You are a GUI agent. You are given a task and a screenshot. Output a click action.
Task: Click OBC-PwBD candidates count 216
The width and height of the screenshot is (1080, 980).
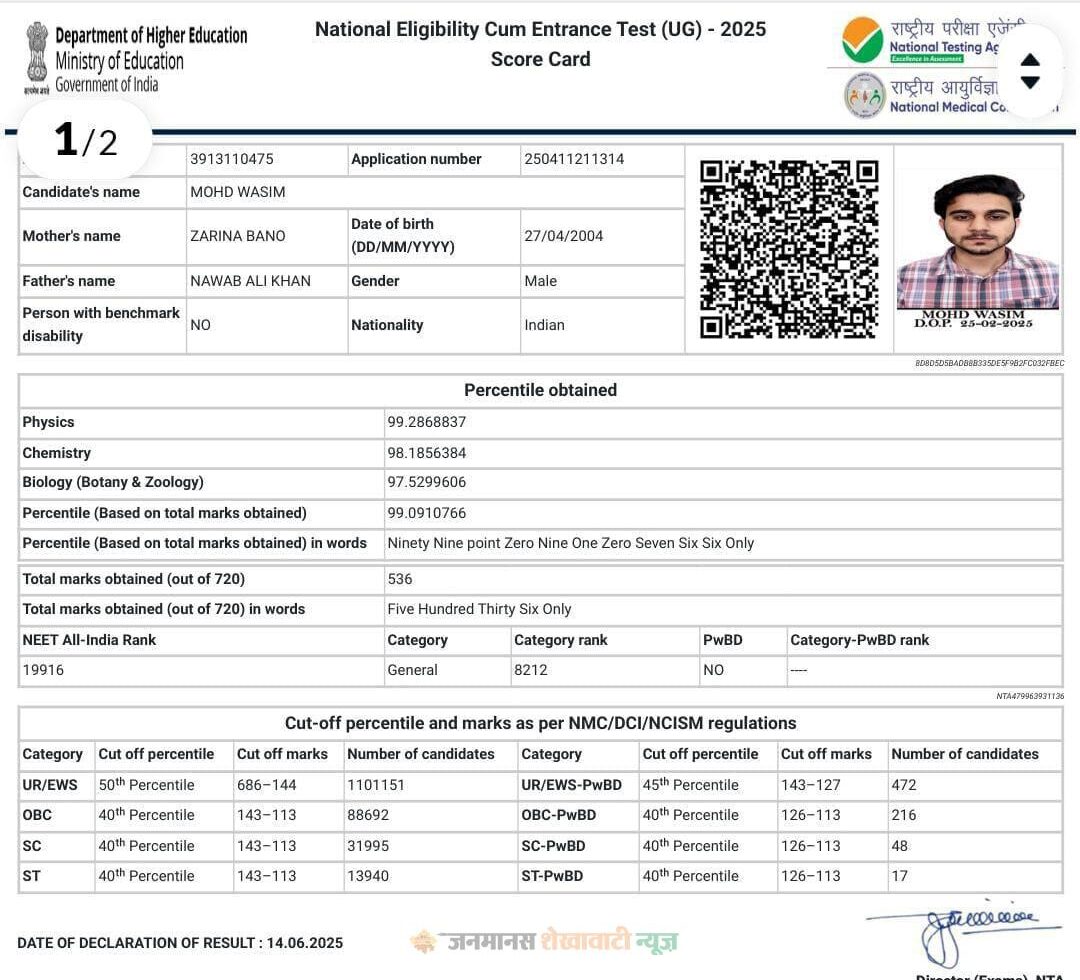coord(904,815)
